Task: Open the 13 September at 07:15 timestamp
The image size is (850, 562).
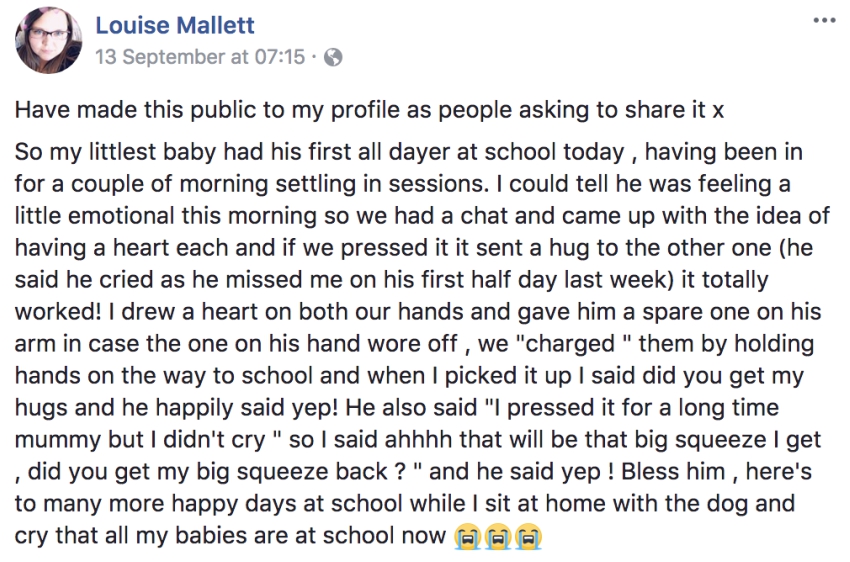Action: [200, 57]
